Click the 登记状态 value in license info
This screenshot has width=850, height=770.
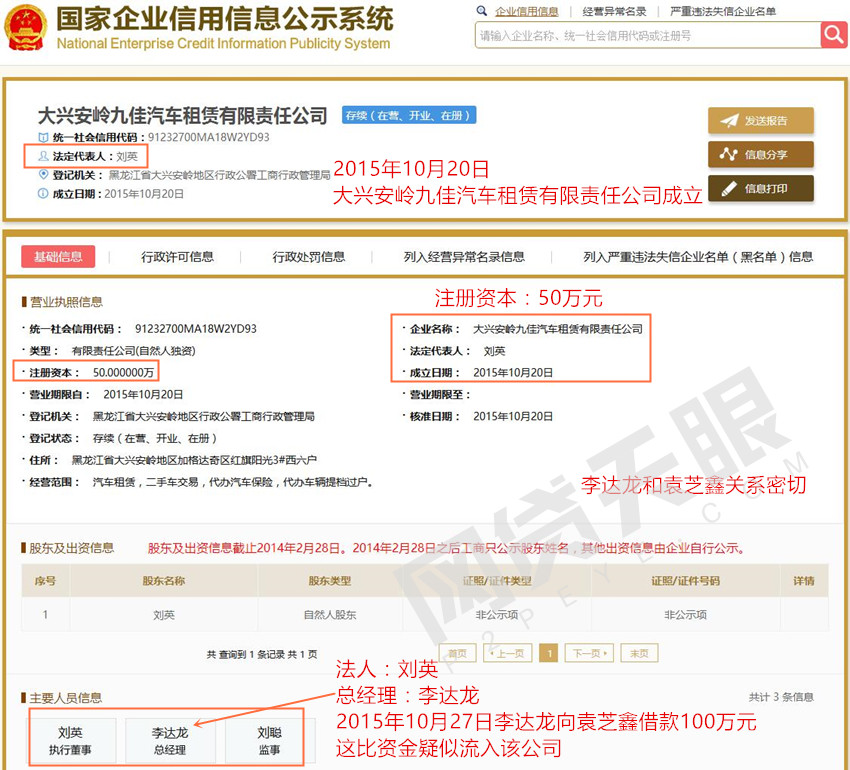(154, 438)
